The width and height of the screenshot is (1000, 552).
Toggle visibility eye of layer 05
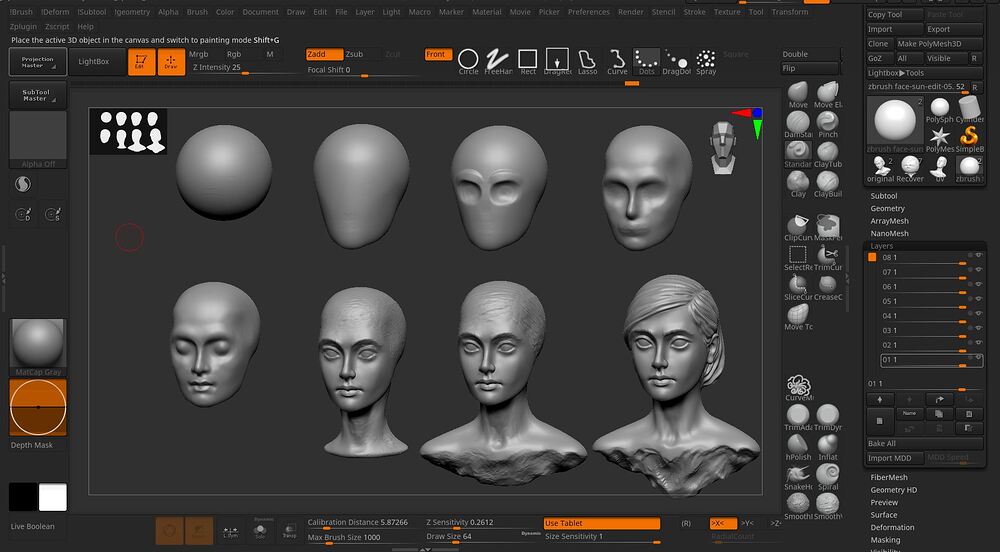coord(980,299)
